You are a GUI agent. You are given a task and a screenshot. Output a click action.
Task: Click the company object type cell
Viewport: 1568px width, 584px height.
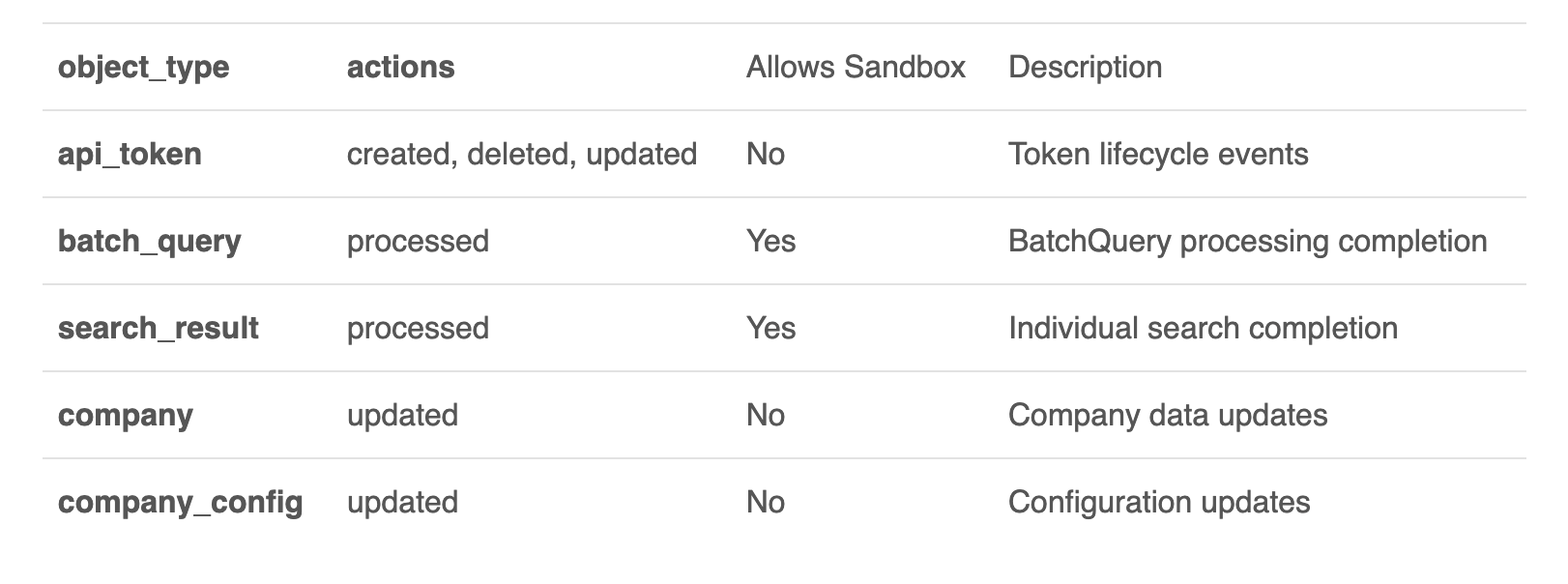(x=126, y=416)
